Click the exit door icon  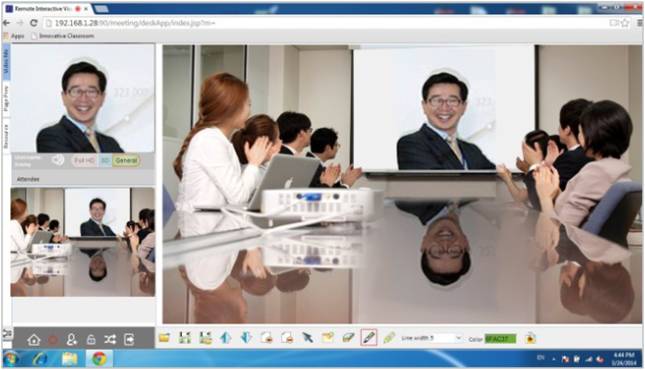(129, 340)
